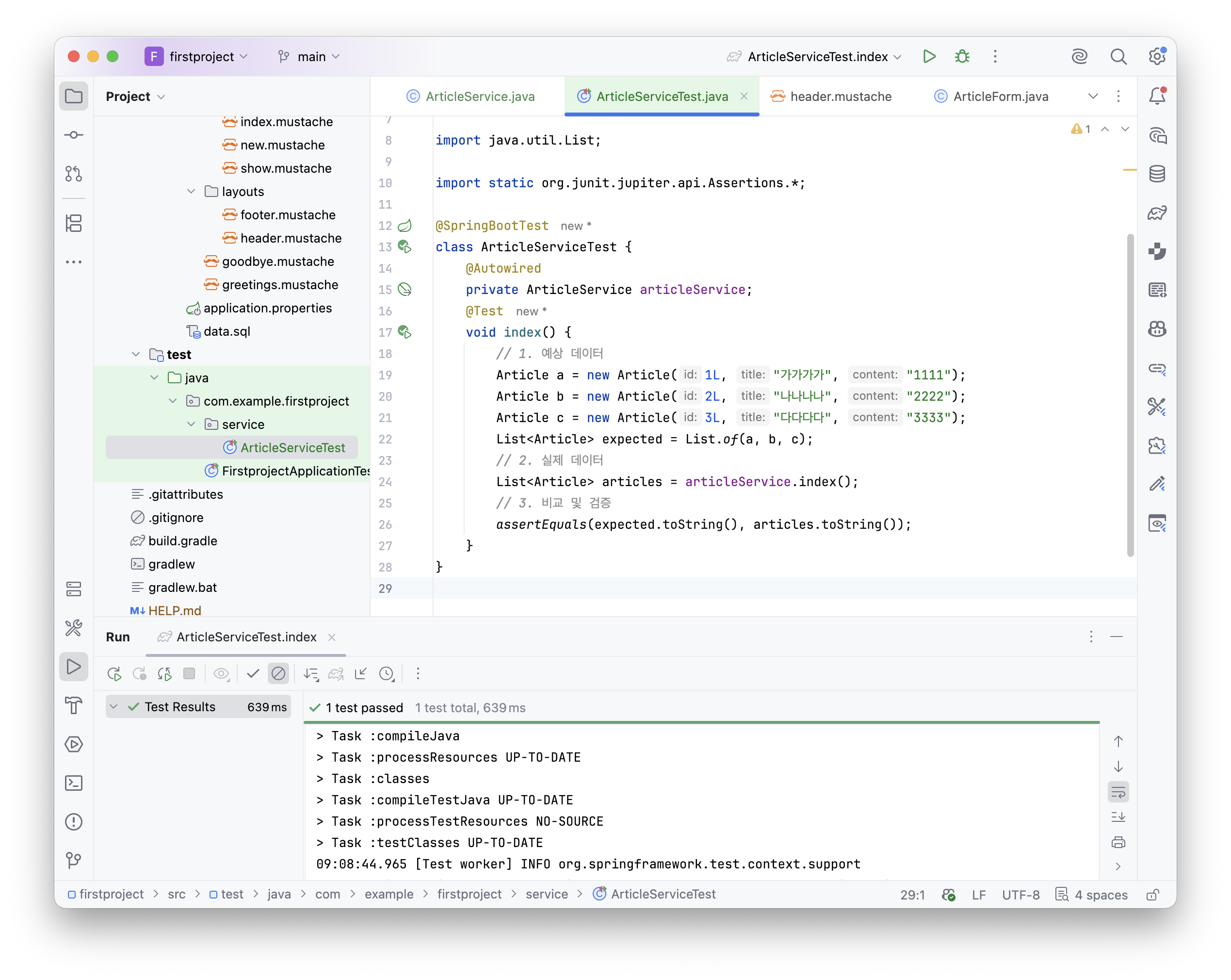This screenshot has height=980, width=1231.
Task: Run ArticleServiceTest.index with the green play button
Action: pyautogui.click(x=929, y=56)
